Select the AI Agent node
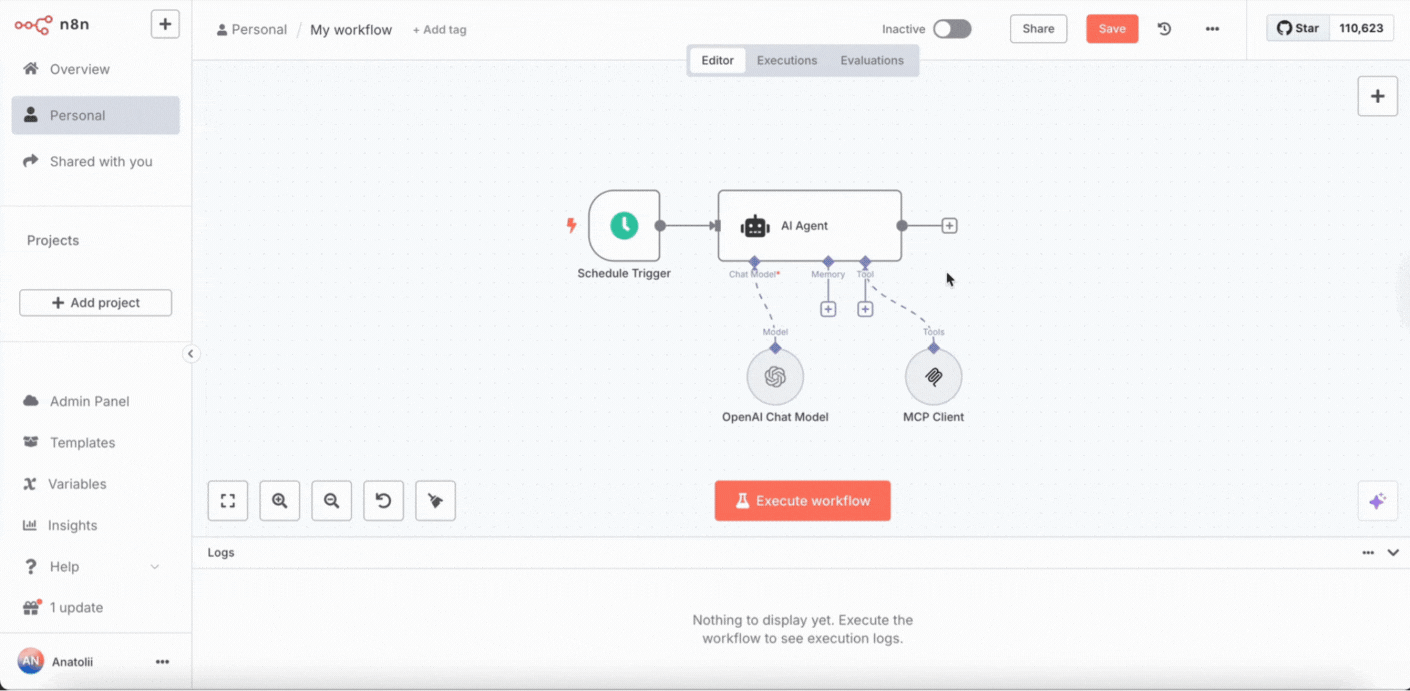The image size is (1410, 691). coord(809,225)
